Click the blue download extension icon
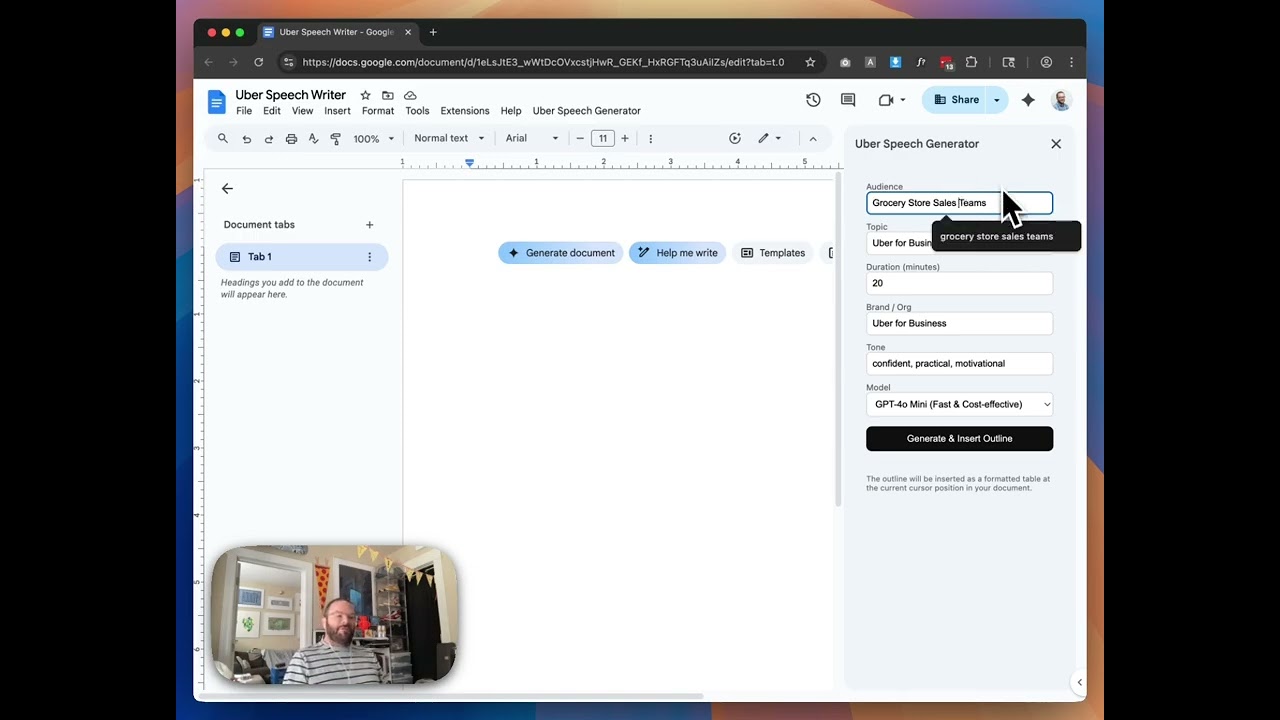This screenshot has height=720, width=1280. click(895, 62)
